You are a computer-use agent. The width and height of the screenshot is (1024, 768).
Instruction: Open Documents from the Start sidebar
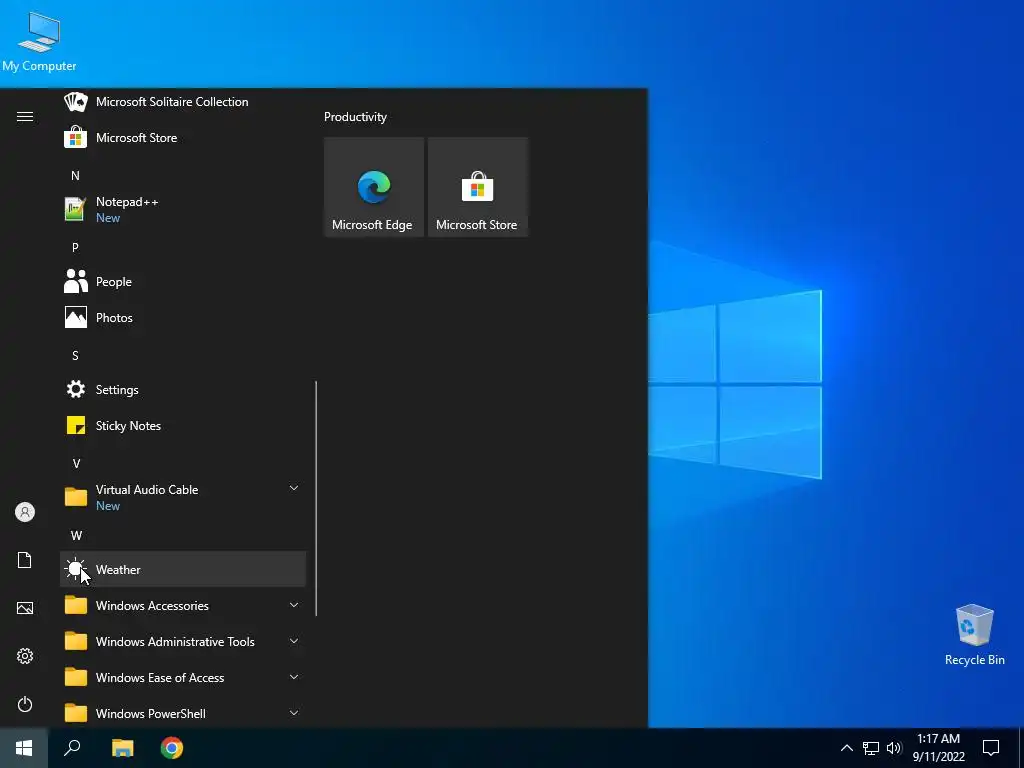point(25,560)
